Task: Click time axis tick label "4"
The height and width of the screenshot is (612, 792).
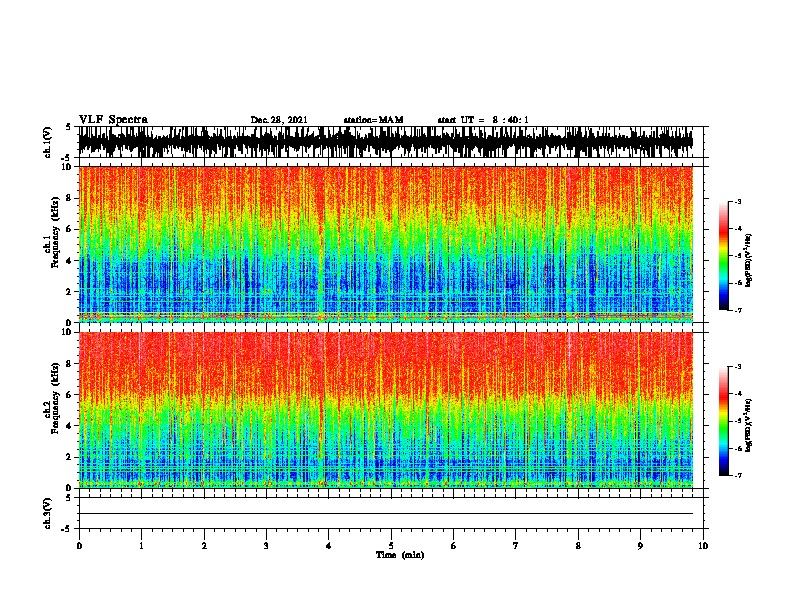Action: click(x=329, y=546)
